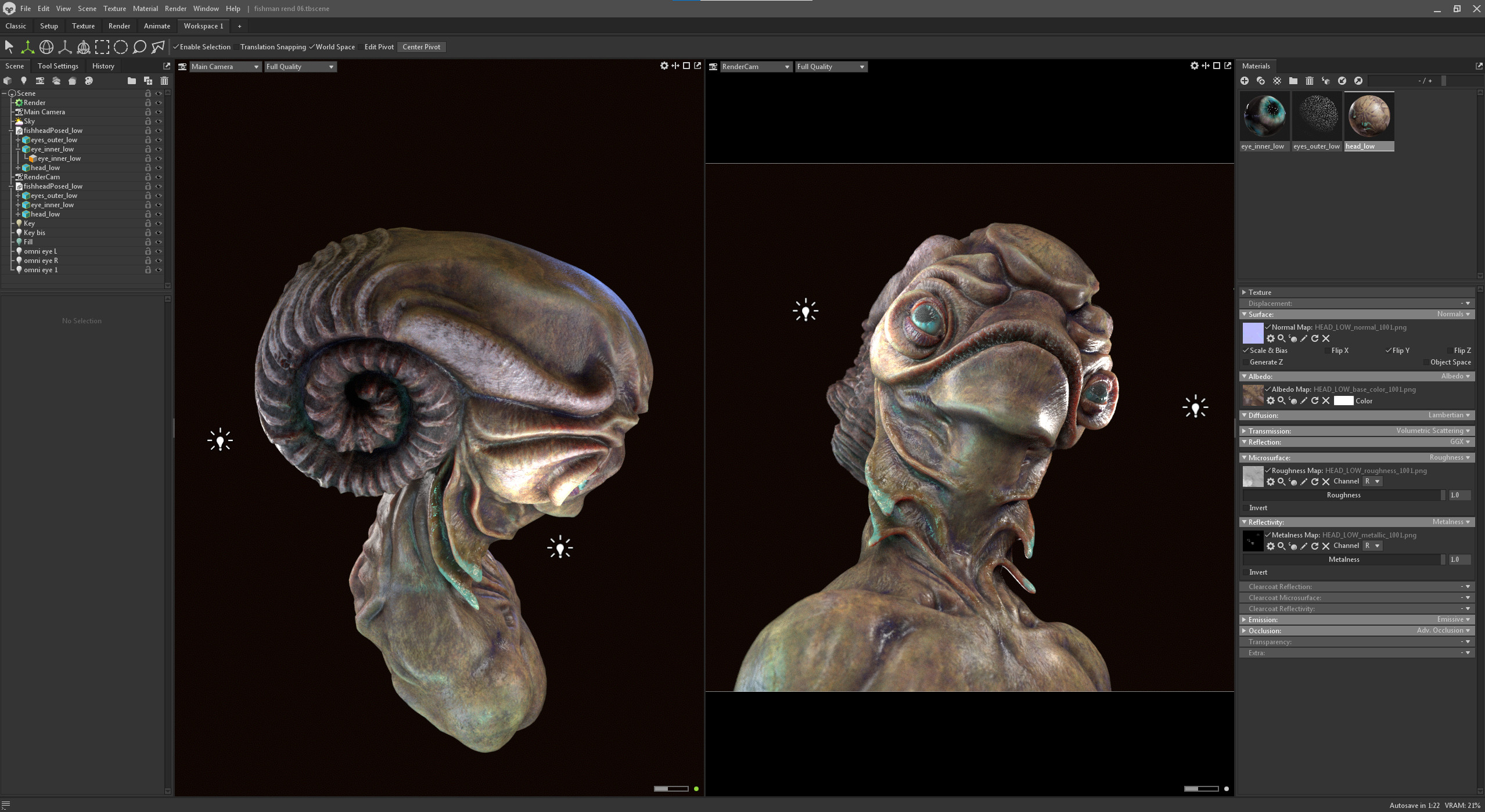Pick the polygon lasso selection tool

point(158,47)
